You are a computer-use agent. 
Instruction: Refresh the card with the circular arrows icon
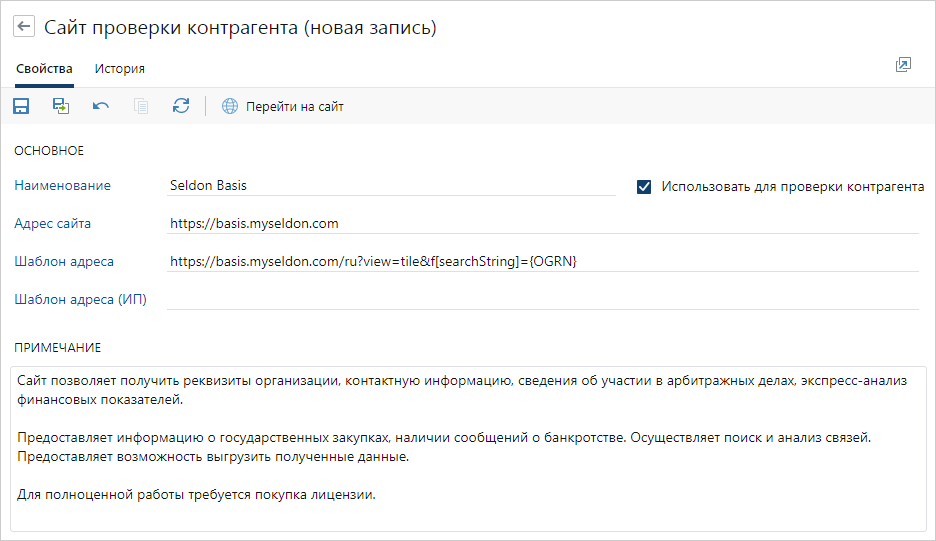click(x=181, y=106)
